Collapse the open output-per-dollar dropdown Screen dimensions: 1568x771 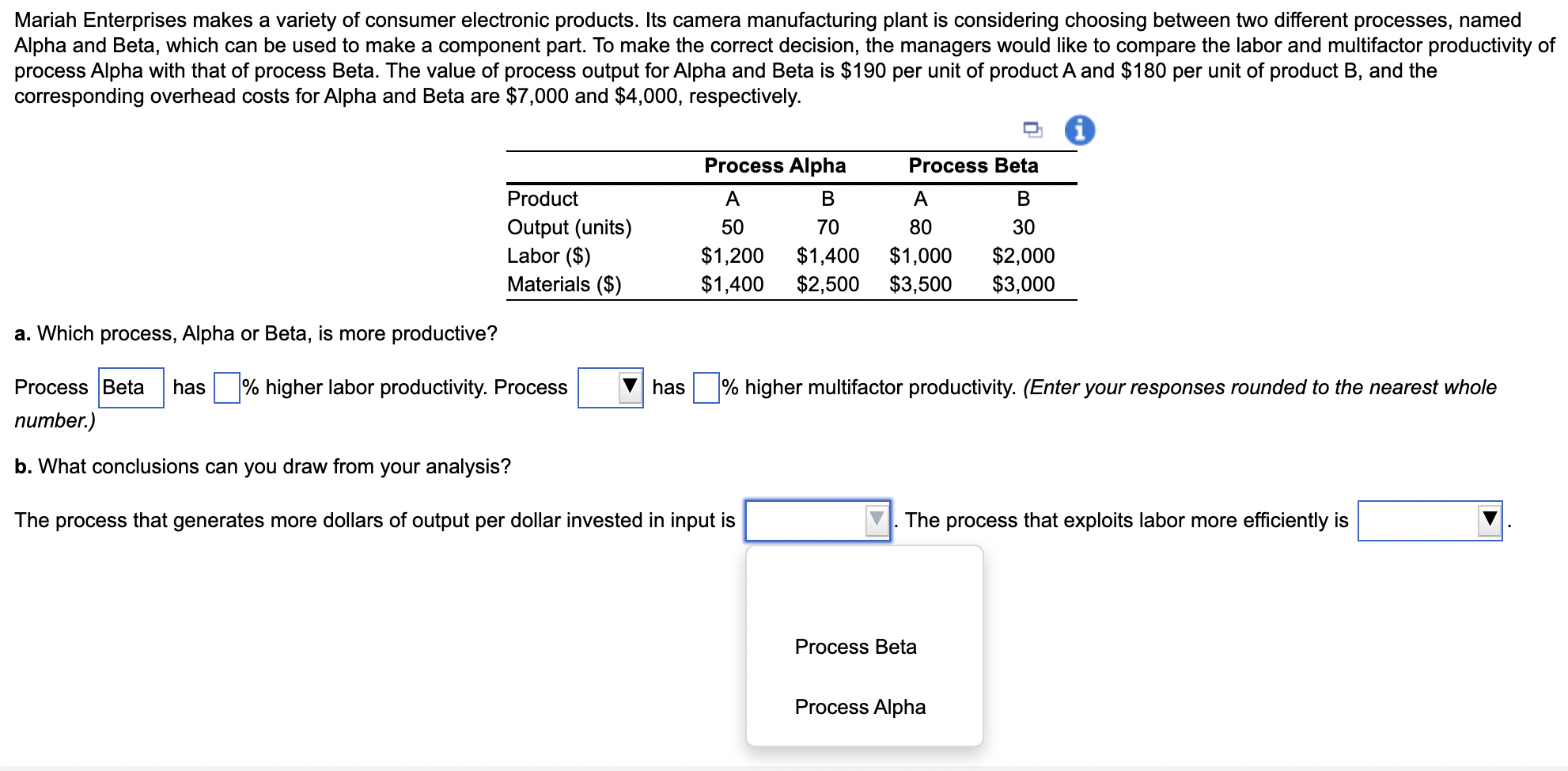[x=877, y=520]
